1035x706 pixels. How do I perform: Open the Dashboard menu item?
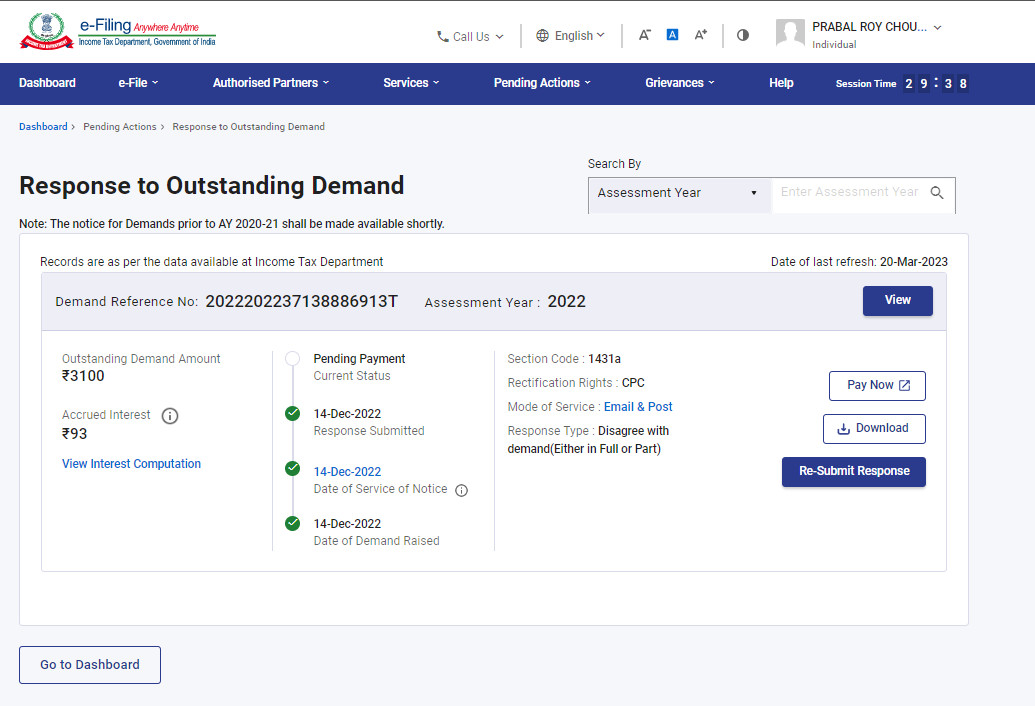pos(48,83)
